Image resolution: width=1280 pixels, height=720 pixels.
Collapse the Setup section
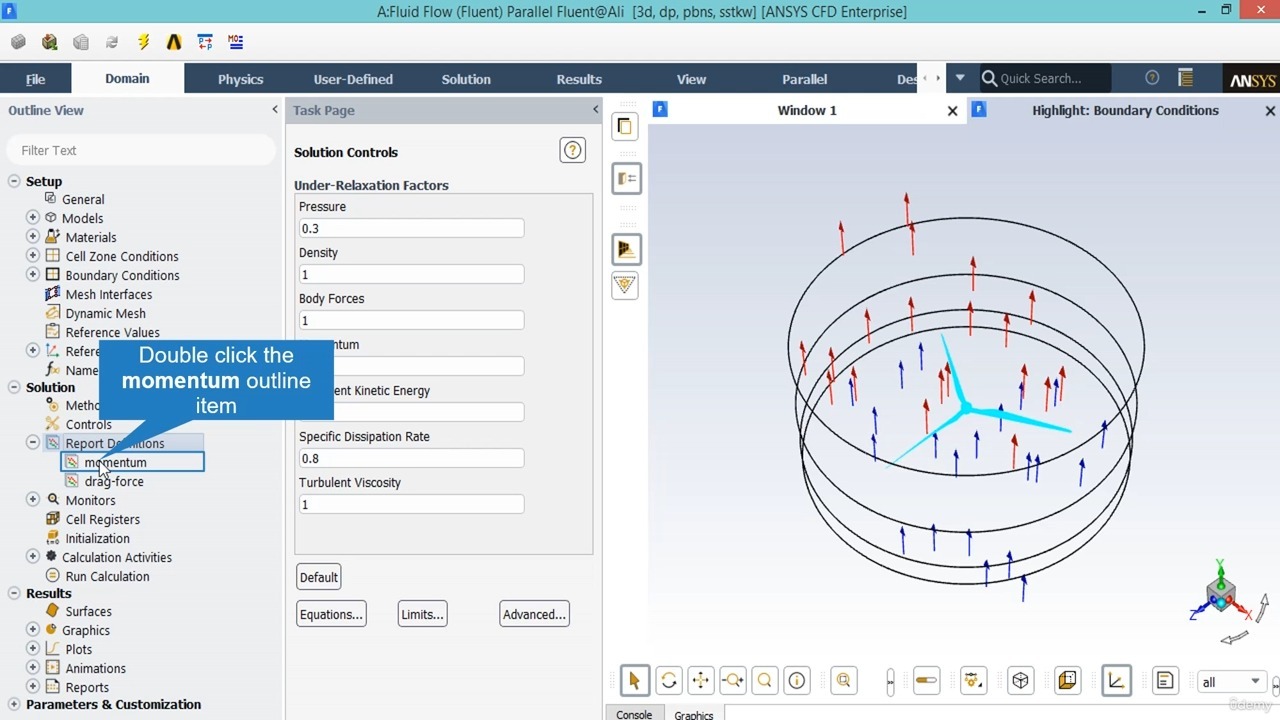(14, 181)
